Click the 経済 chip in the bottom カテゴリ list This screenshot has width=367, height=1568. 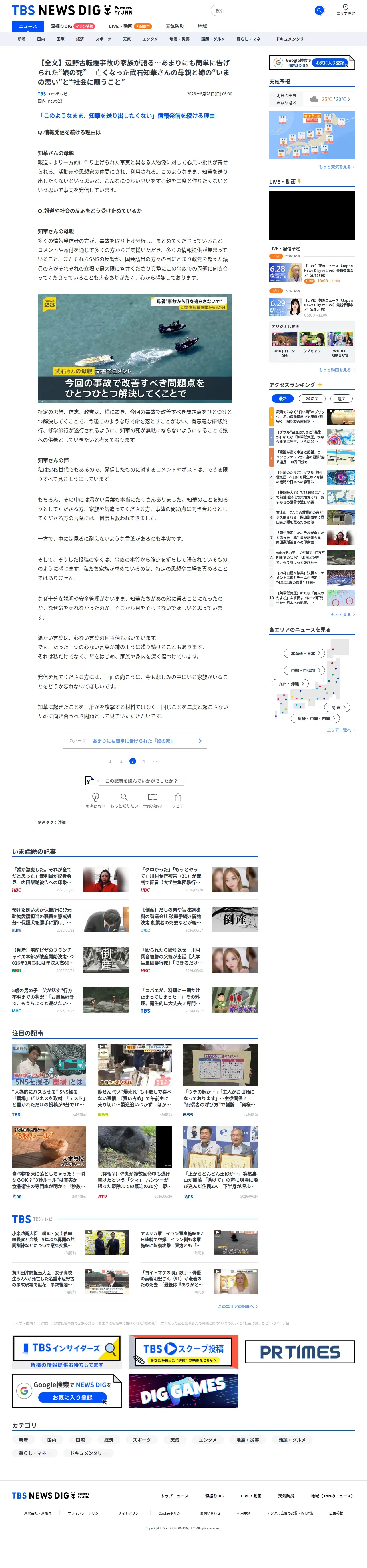point(109,1440)
